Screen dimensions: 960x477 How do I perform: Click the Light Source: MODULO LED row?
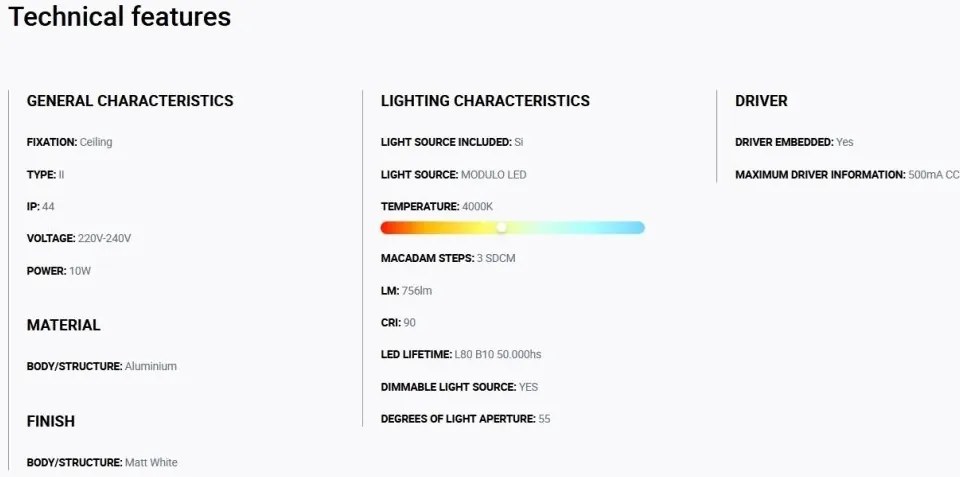point(453,174)
